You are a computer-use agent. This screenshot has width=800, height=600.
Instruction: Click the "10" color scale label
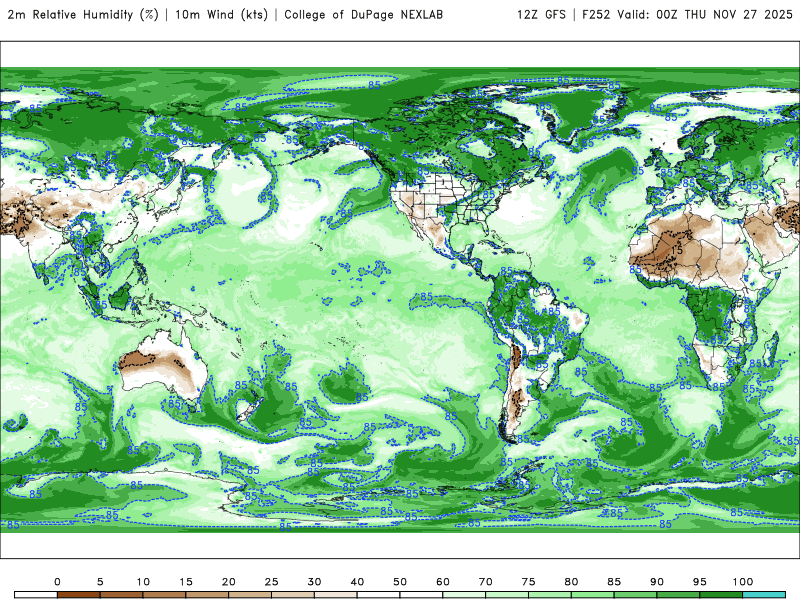point(143,582)
